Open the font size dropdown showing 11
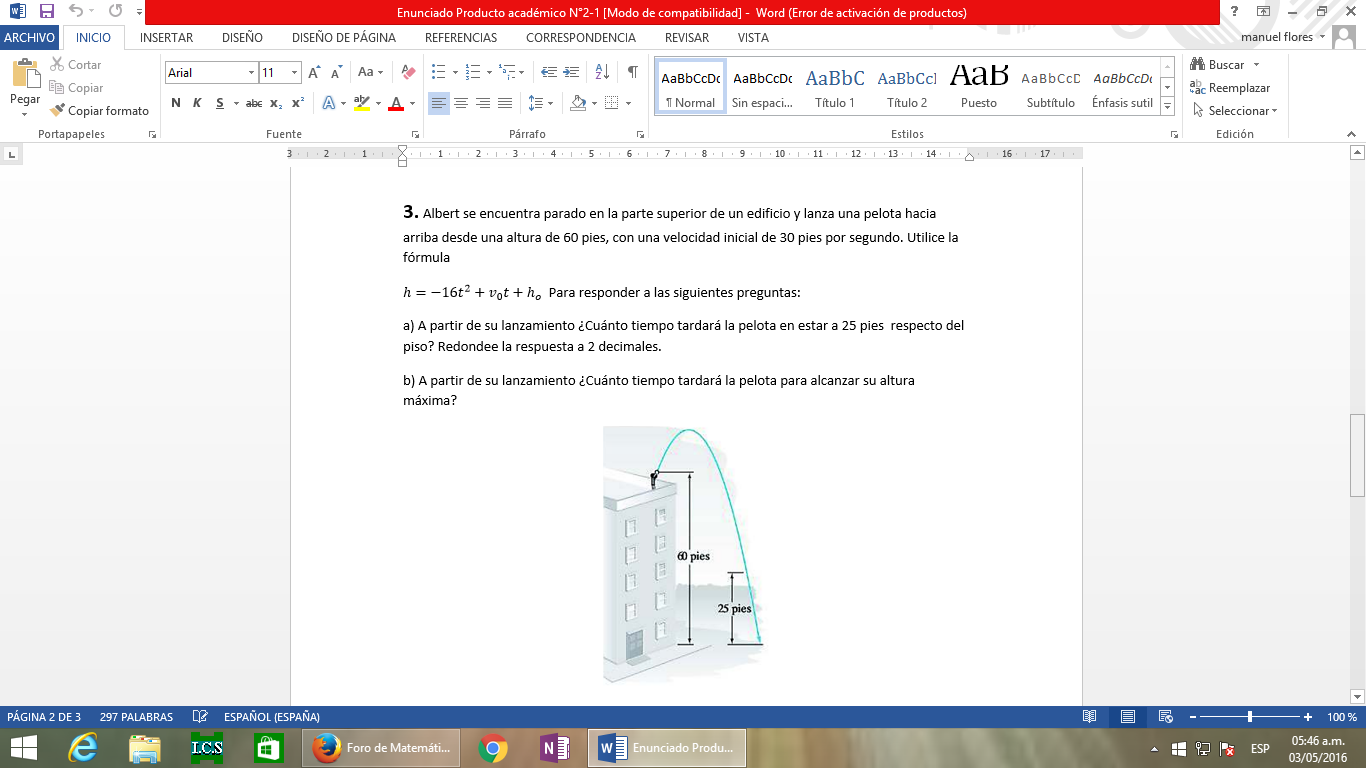Viewport: 1366px width, 768px height. pyautogui.click(x=294, y=73)
